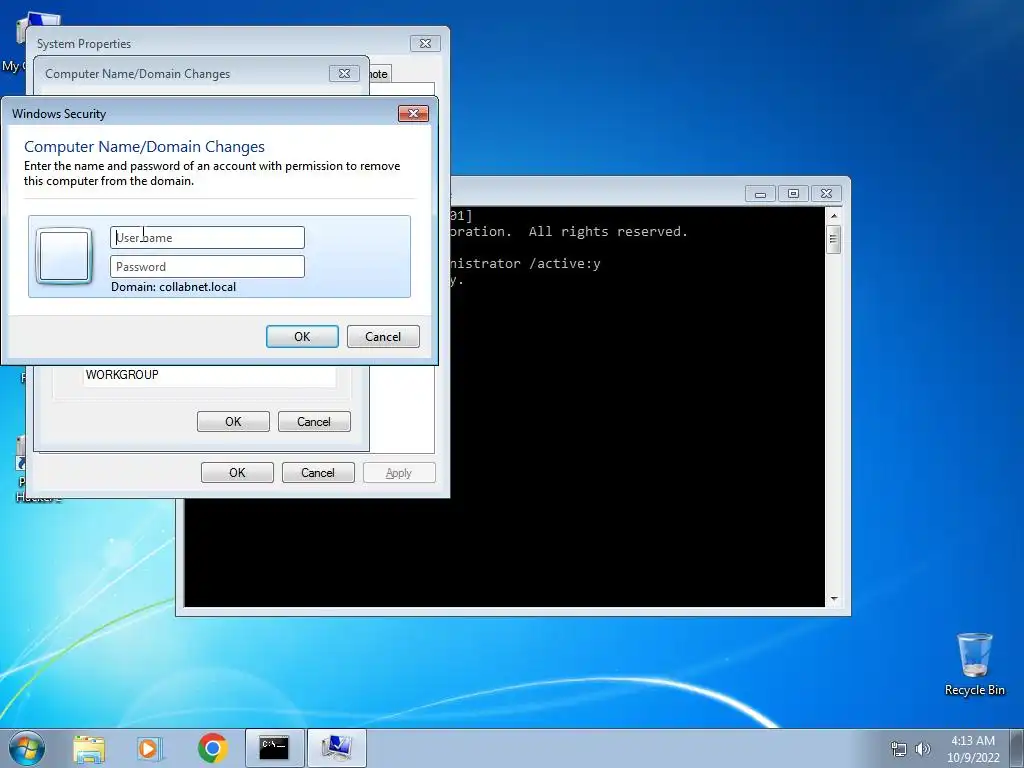1024x768 pixels.
Task: Click Cancel in System Properties window
Action: (318, 472)
